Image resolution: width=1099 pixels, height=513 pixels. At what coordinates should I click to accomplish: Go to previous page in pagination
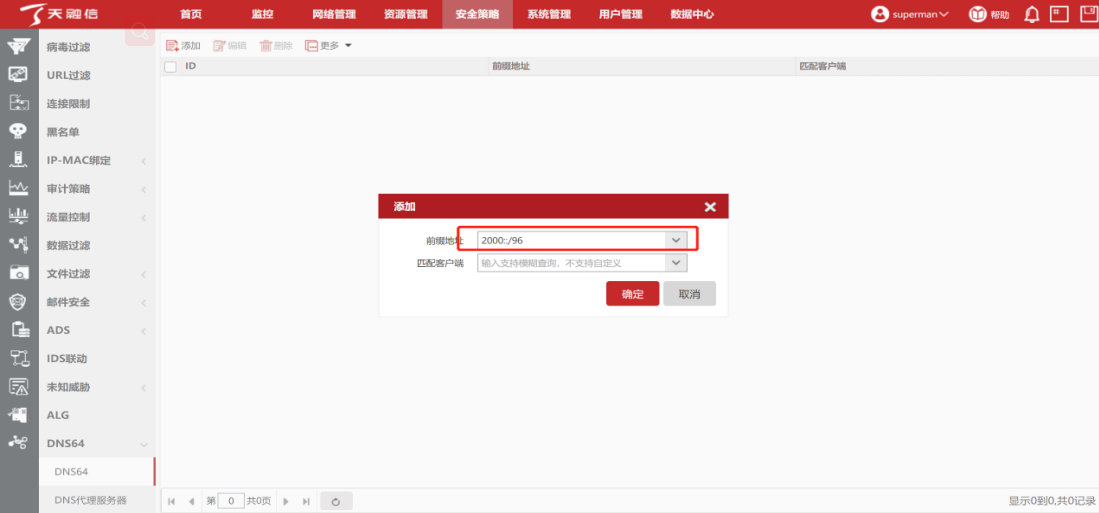191,501
